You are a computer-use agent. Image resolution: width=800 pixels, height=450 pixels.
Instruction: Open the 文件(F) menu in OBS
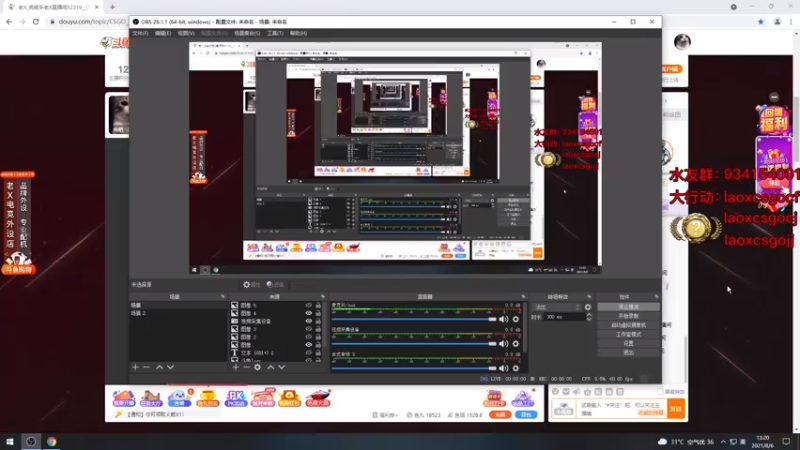(140, 33)
